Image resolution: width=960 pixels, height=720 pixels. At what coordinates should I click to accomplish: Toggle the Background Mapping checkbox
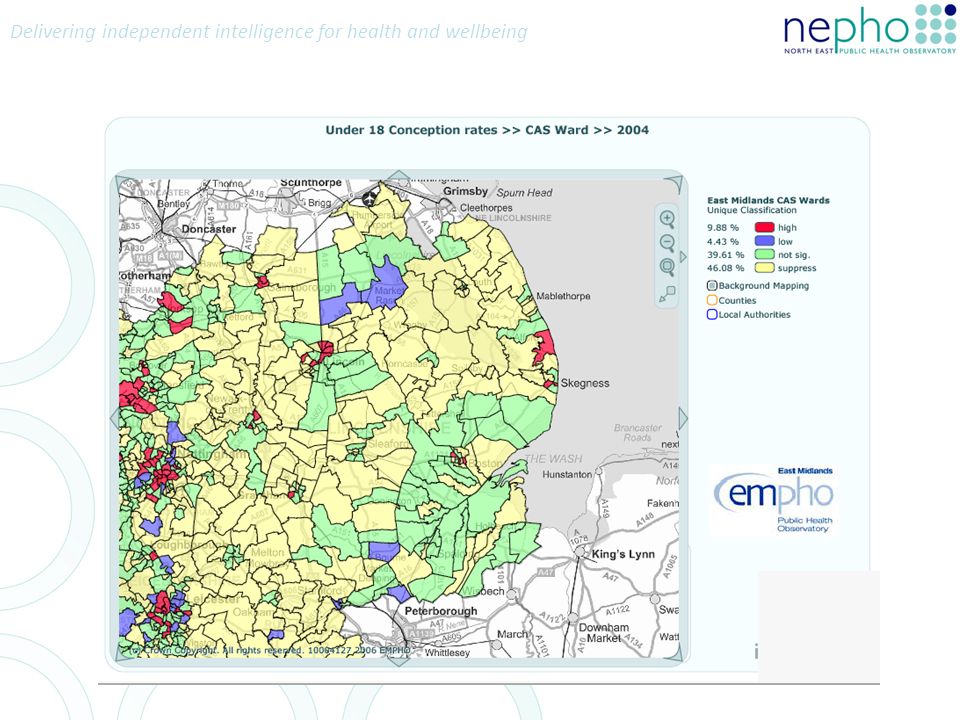[712, 286]
